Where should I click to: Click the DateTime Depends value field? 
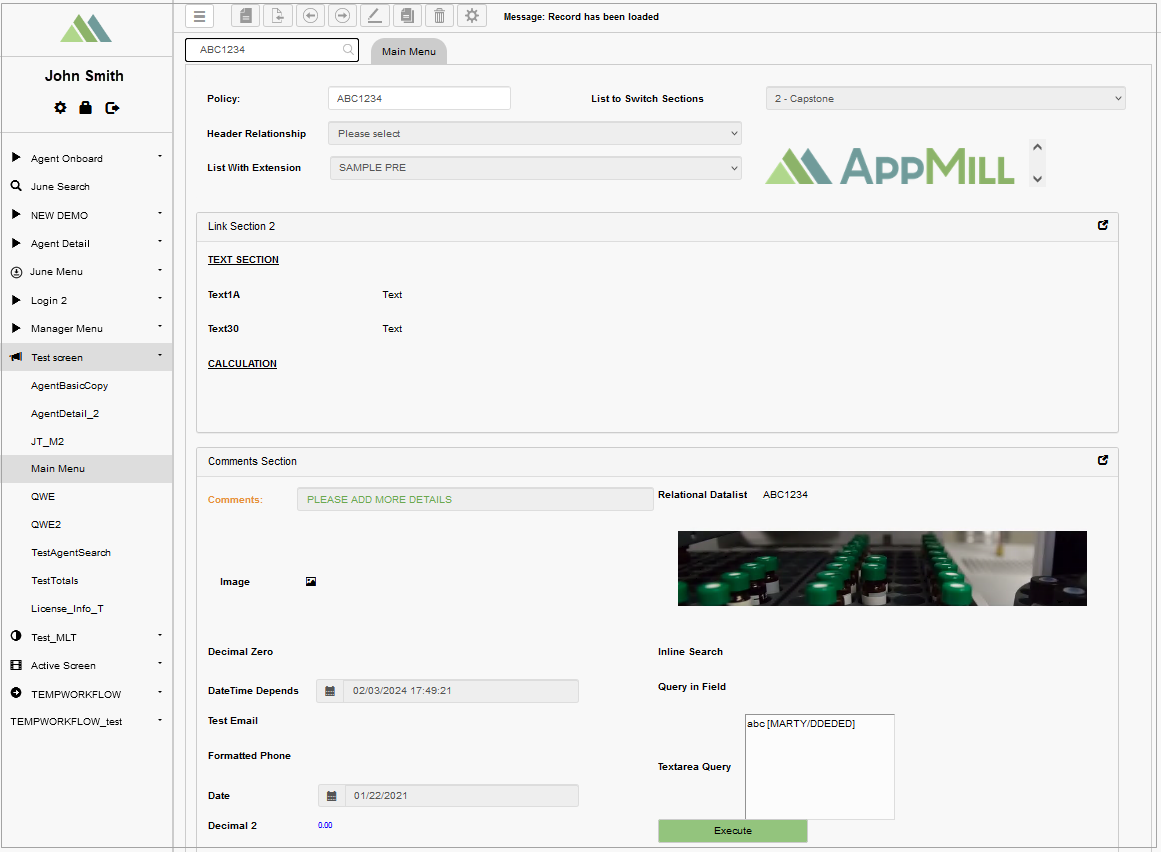pyautogui.click(x=461, y=691)
